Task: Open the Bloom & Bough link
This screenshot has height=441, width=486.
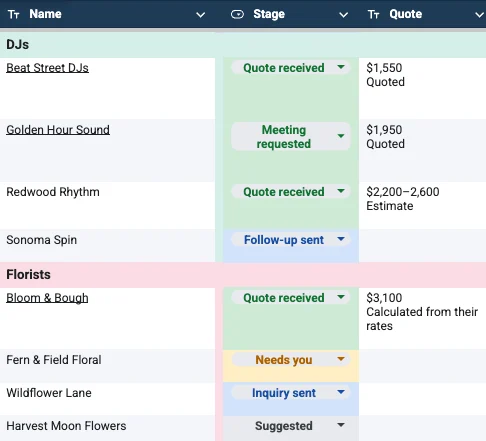Action: tap(47, 298)
